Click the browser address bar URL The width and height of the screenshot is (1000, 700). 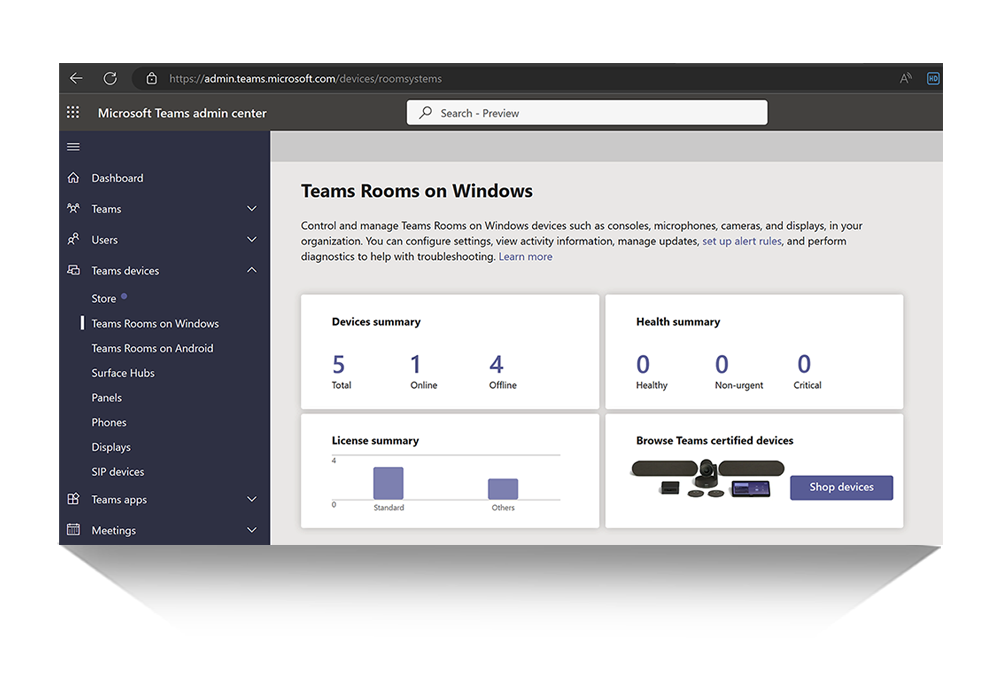305,78
